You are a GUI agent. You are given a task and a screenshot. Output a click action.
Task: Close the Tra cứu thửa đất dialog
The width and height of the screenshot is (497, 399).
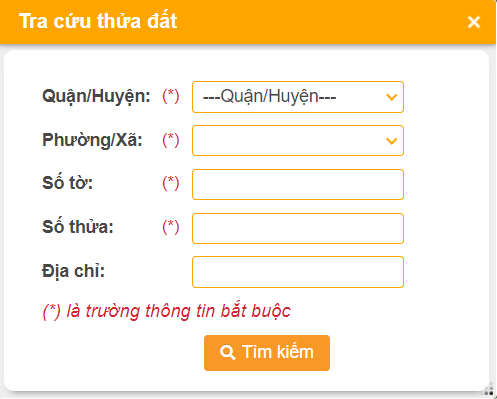pos(474,22)
